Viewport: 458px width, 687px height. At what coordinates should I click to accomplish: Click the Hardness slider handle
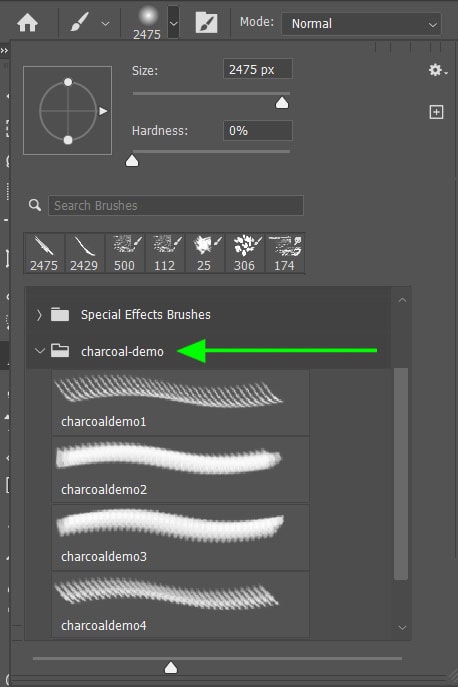pyautogui.click(x=132, y=161)
